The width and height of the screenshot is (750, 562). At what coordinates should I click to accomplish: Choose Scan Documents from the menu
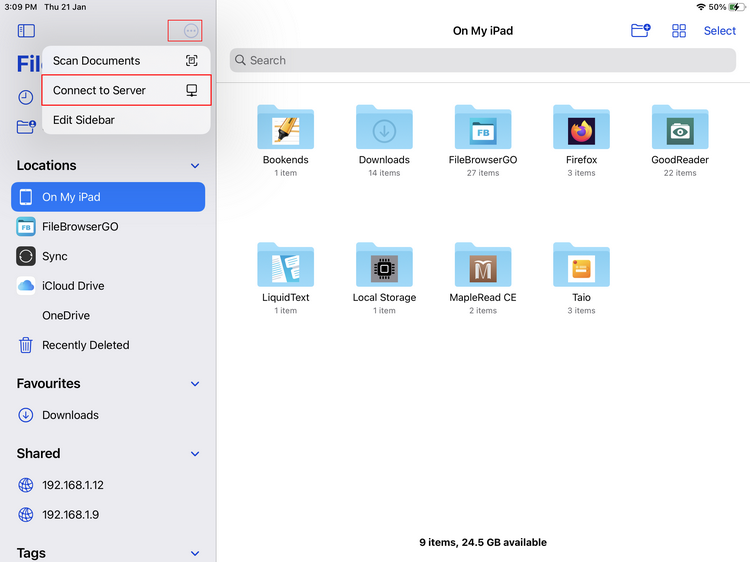coord(126,61)
